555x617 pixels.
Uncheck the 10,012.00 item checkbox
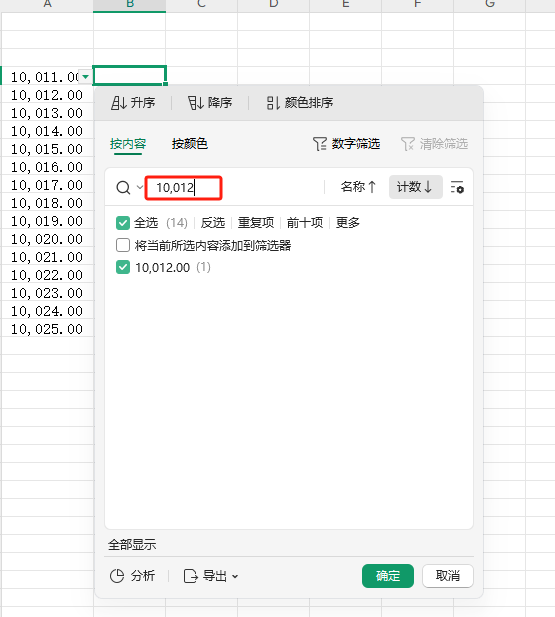click(x=123, y=268)
